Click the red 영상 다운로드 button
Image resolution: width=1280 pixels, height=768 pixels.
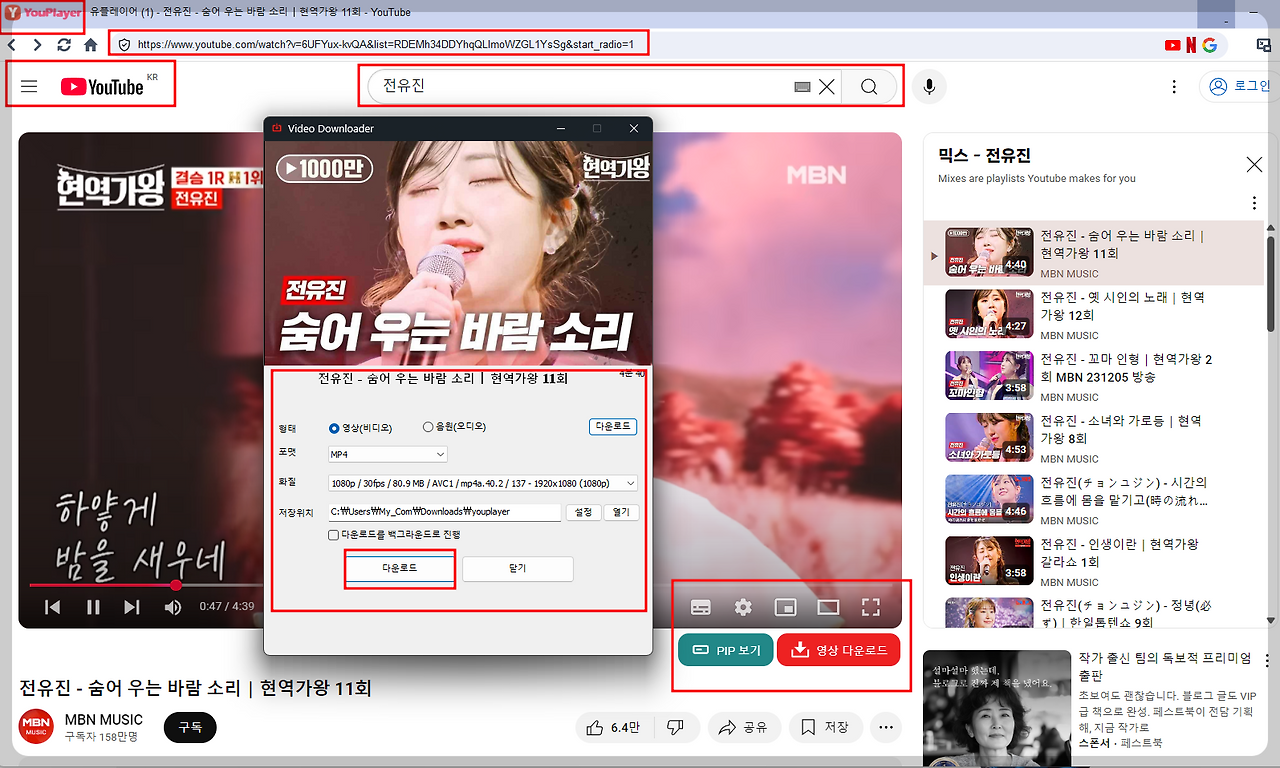coord(839,649)
